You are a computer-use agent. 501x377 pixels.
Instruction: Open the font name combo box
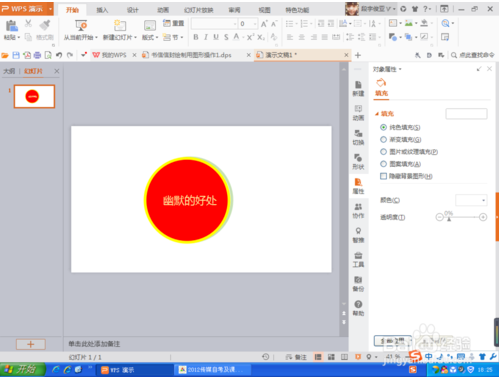click(214, 24)
